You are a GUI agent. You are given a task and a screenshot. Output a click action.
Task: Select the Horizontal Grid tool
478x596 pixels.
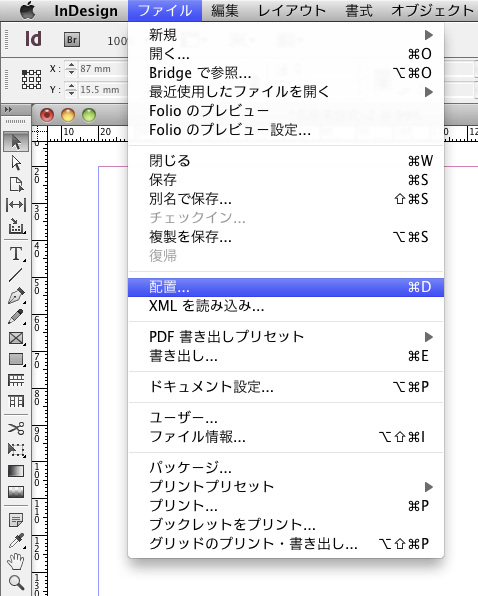pos(16,380)
